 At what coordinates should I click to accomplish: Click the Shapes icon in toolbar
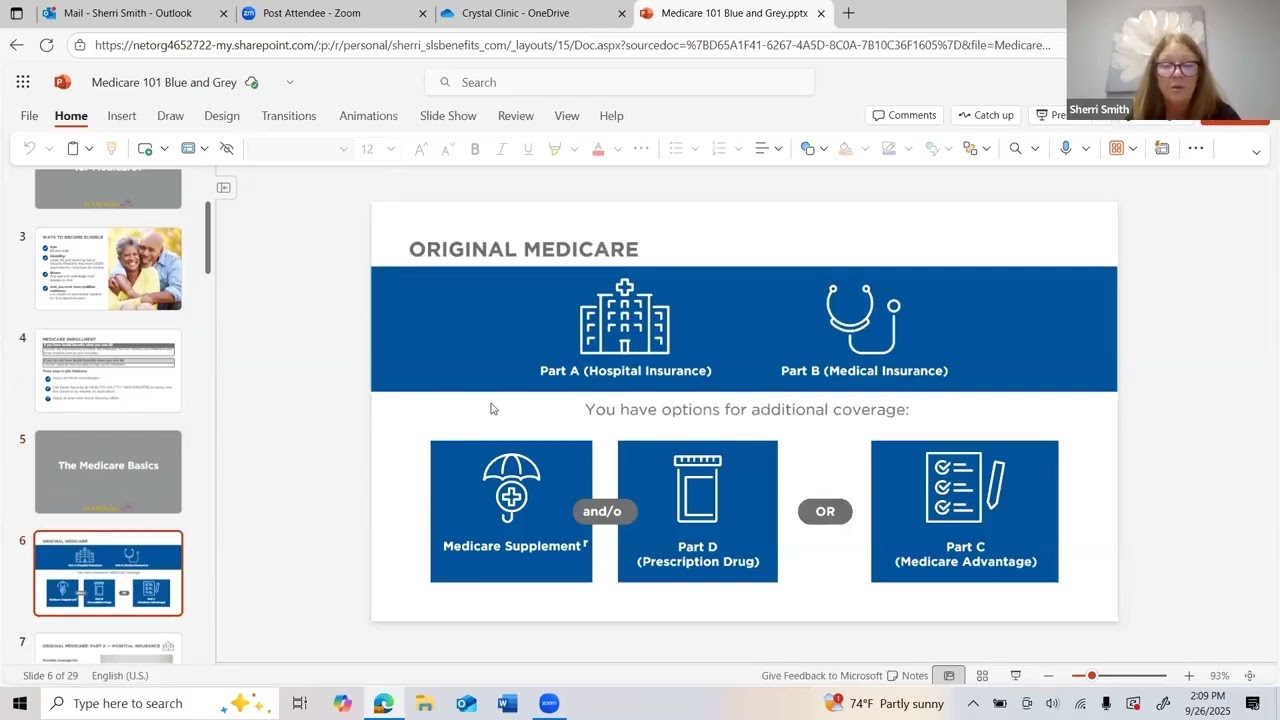[x=807, y=148]
